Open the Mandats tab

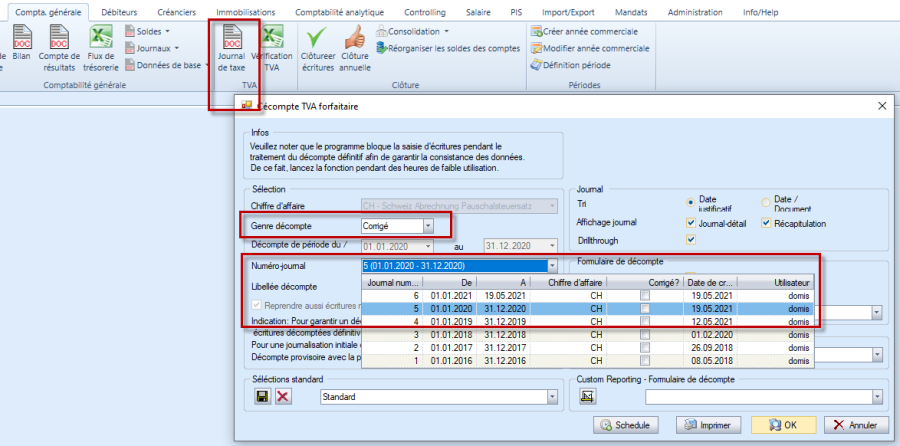631,12
